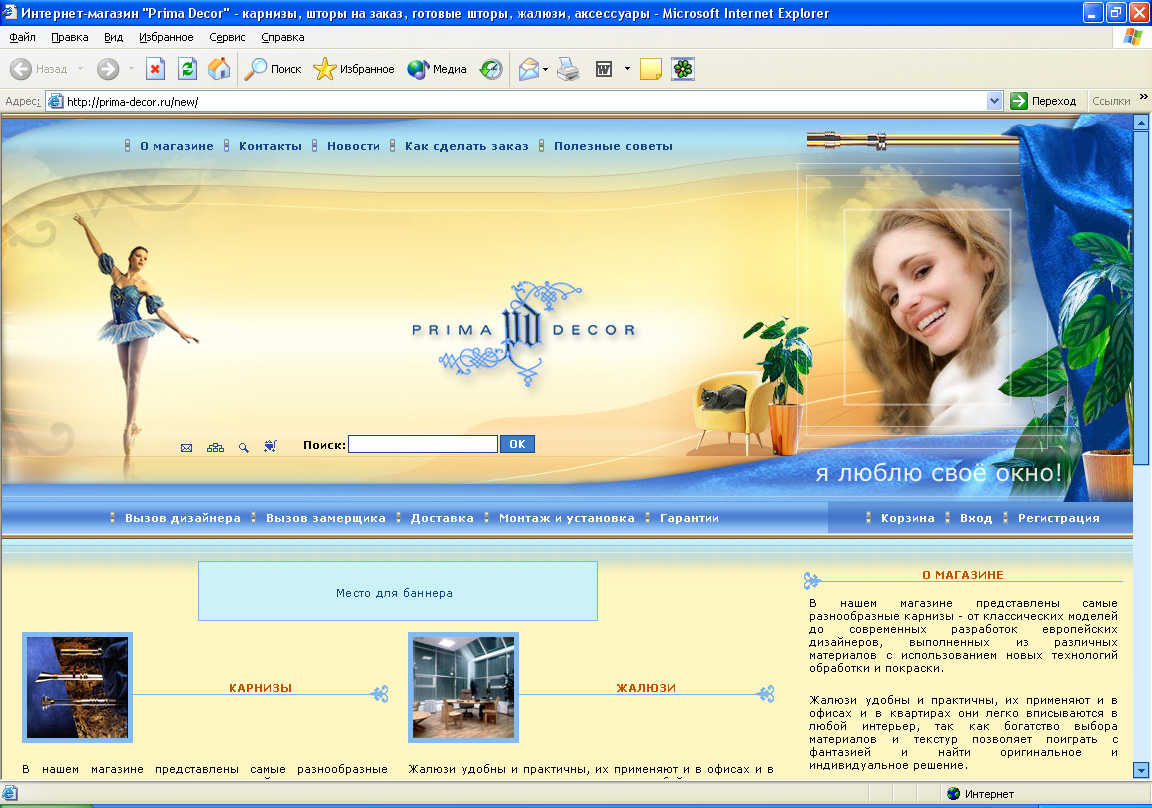The image size is (1152, 808).
Task: Click the vertical scrollbar down arrow
Action: (x=1141, y=770)
